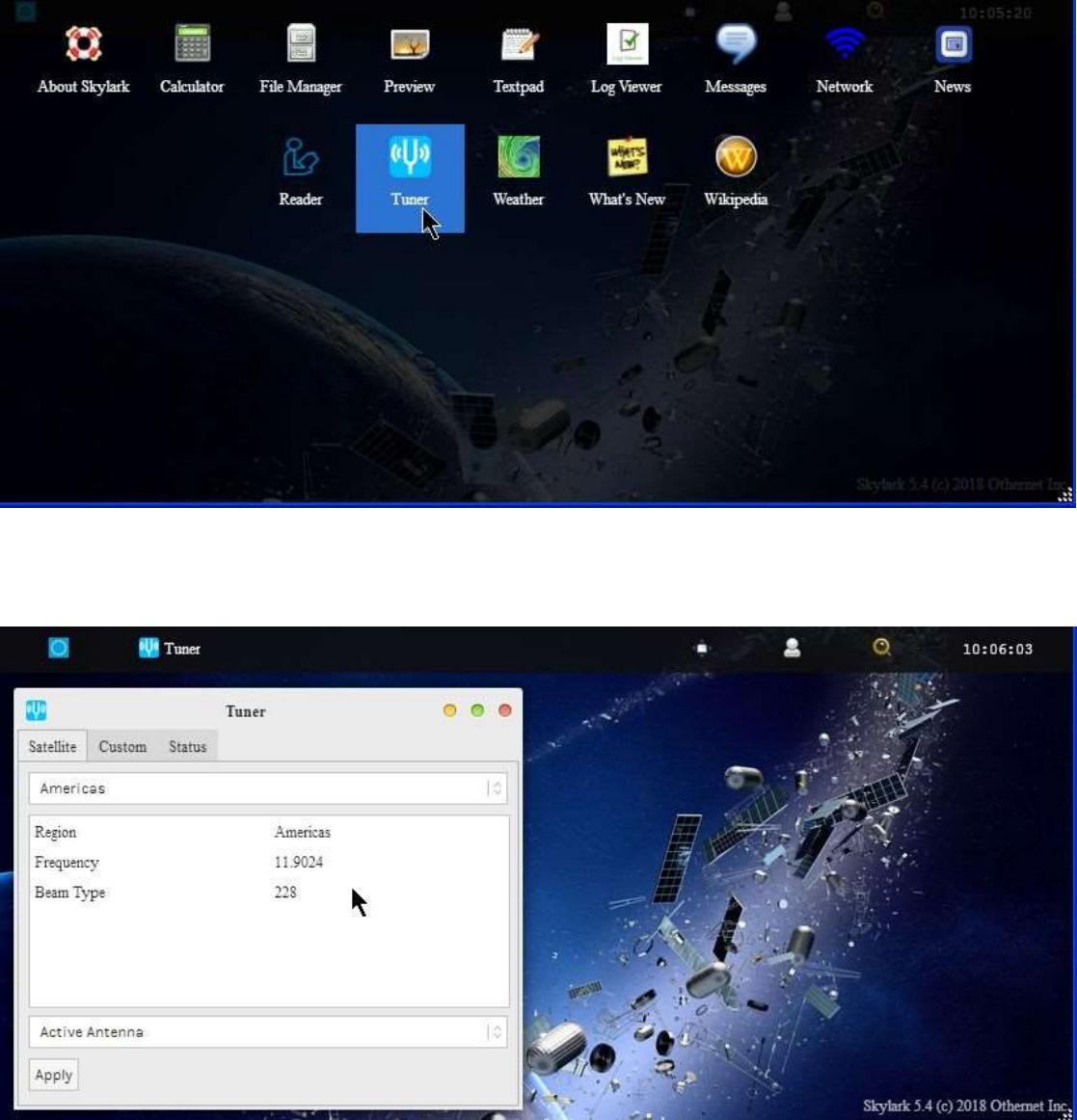Open the Textpad app
Screen dimensions: 1077x1120
click(x=518, y=61)
